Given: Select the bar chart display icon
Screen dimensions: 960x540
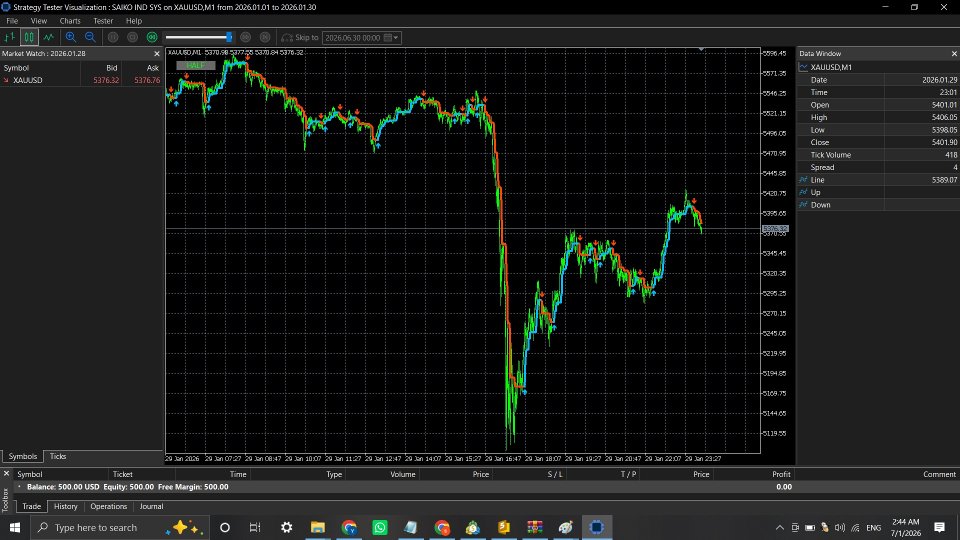Looking at the screenshot, I should coord(10,37).
